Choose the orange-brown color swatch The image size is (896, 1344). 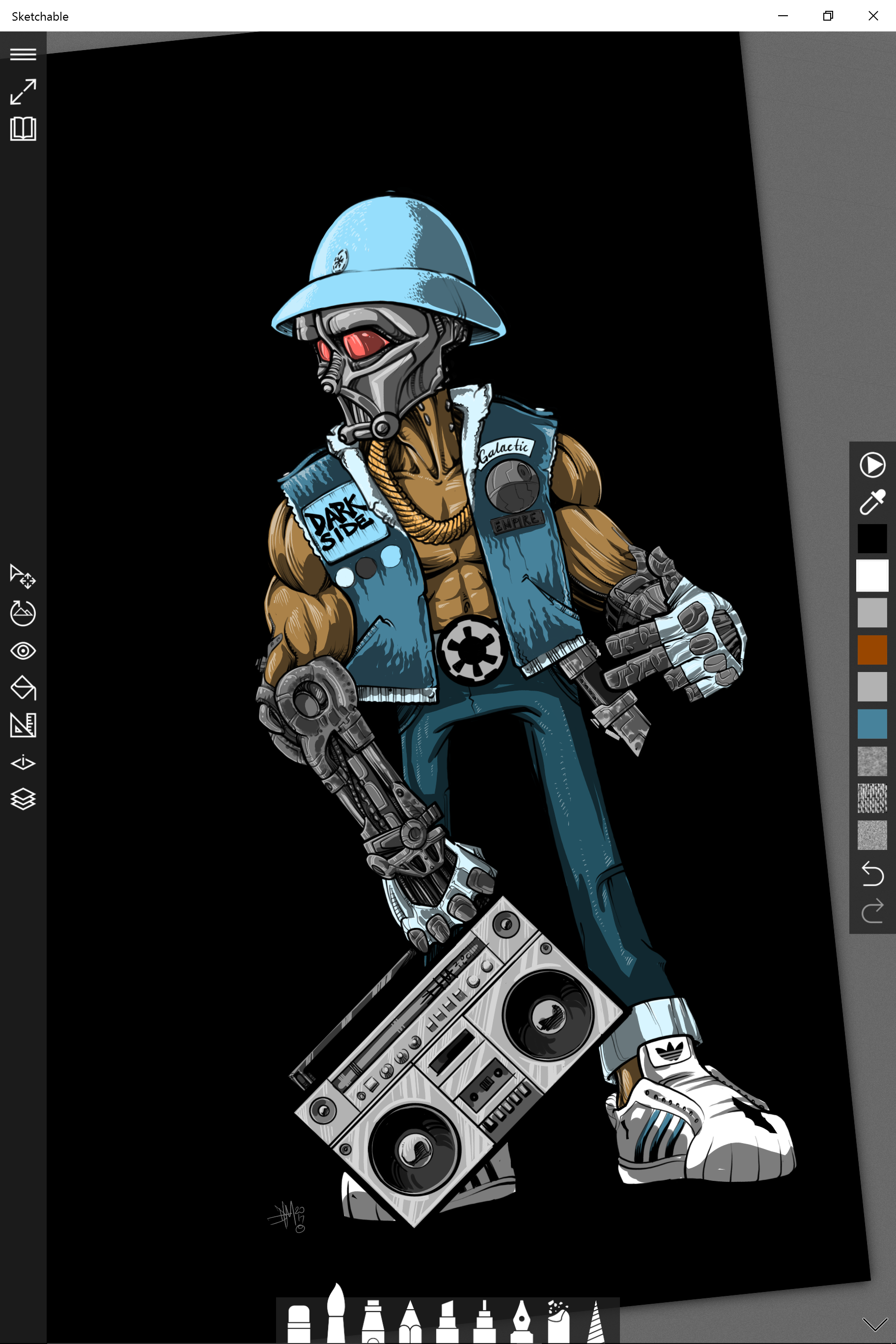[872, 650]
